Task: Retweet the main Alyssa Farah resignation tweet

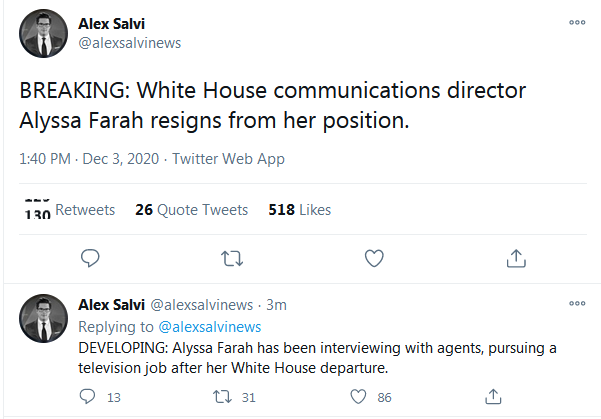Action: coord(232,258)
